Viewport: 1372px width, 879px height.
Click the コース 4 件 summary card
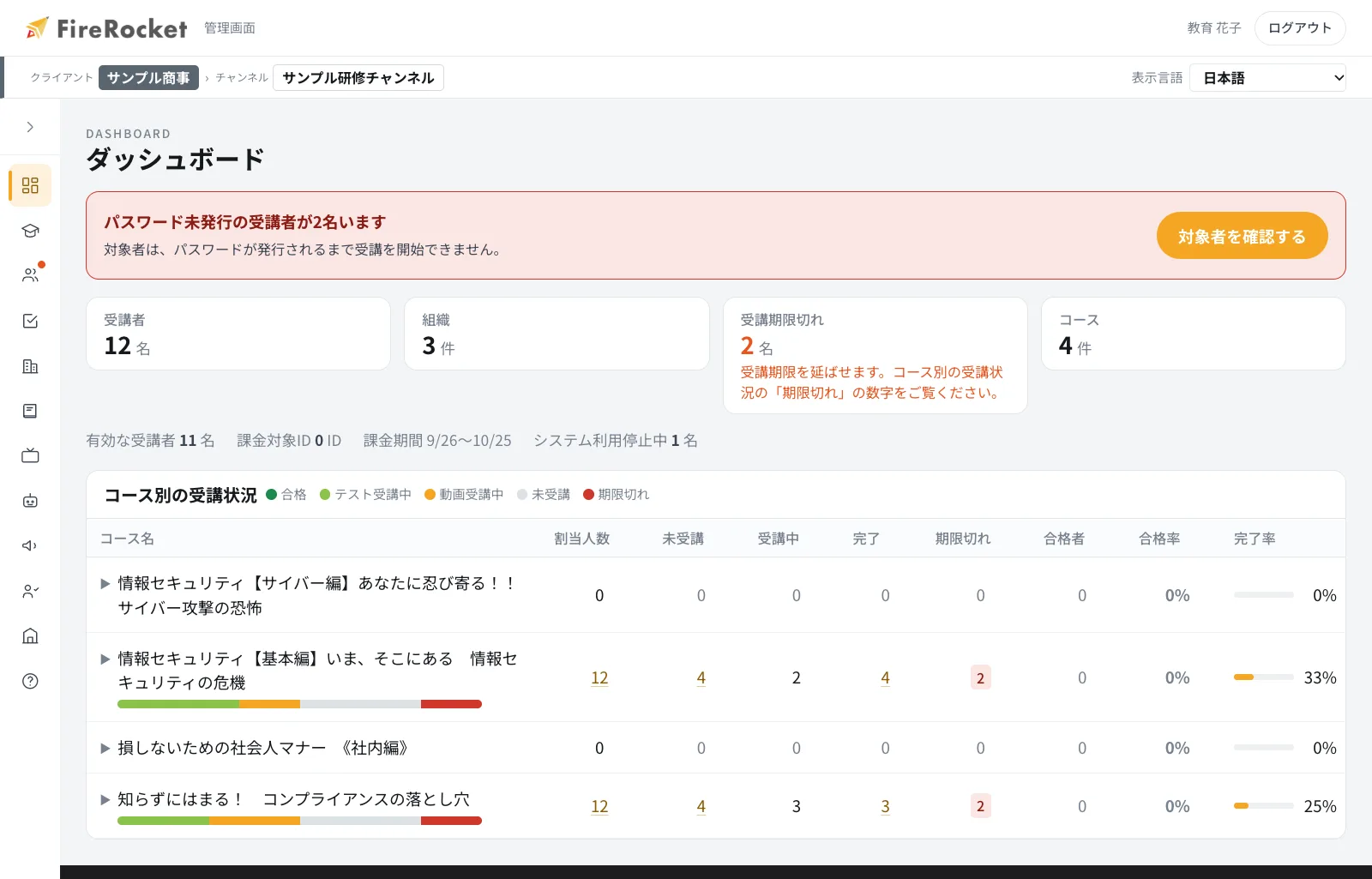point(1194,334)
